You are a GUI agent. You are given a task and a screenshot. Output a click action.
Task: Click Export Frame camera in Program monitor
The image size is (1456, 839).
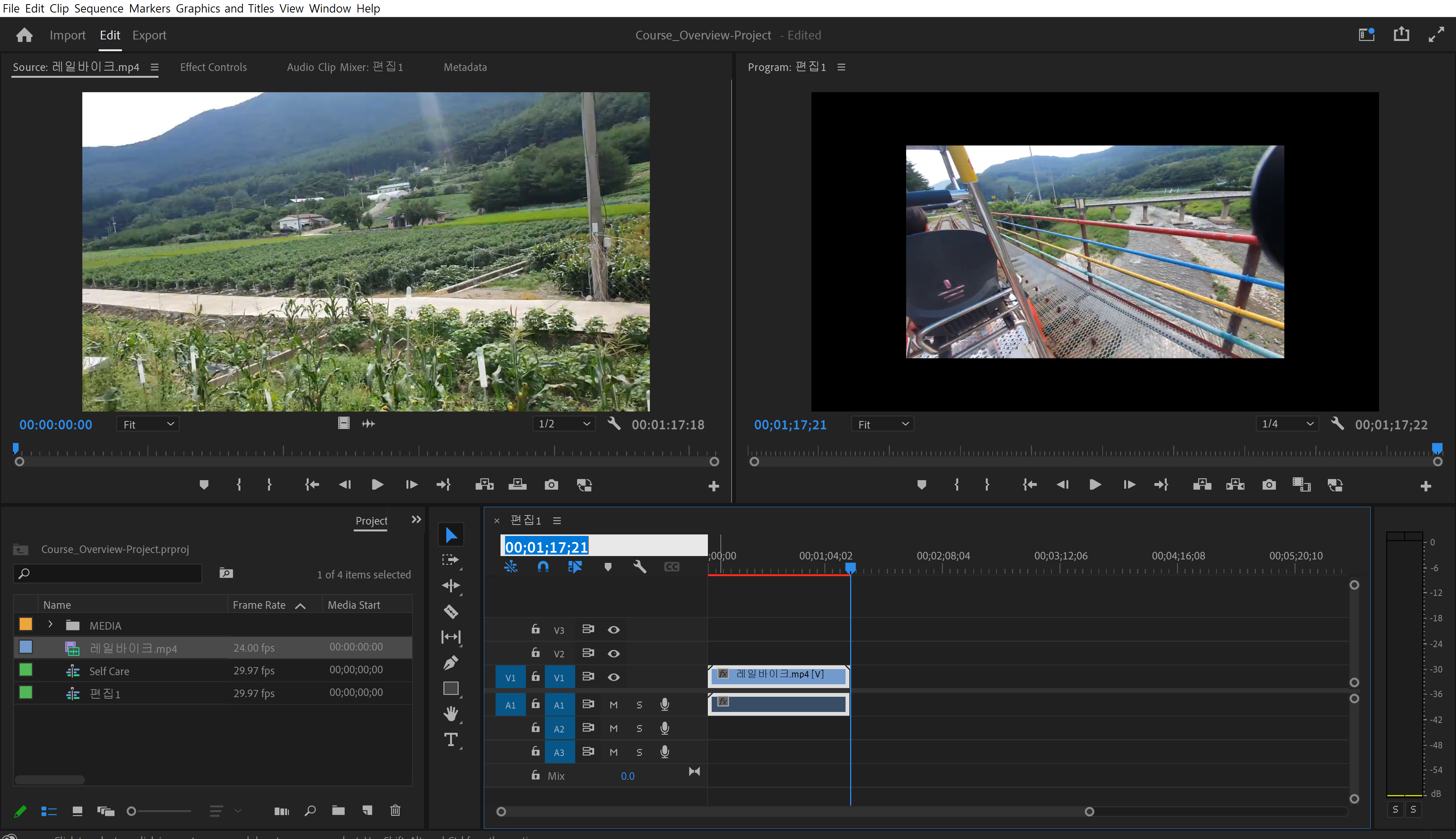1269,485
